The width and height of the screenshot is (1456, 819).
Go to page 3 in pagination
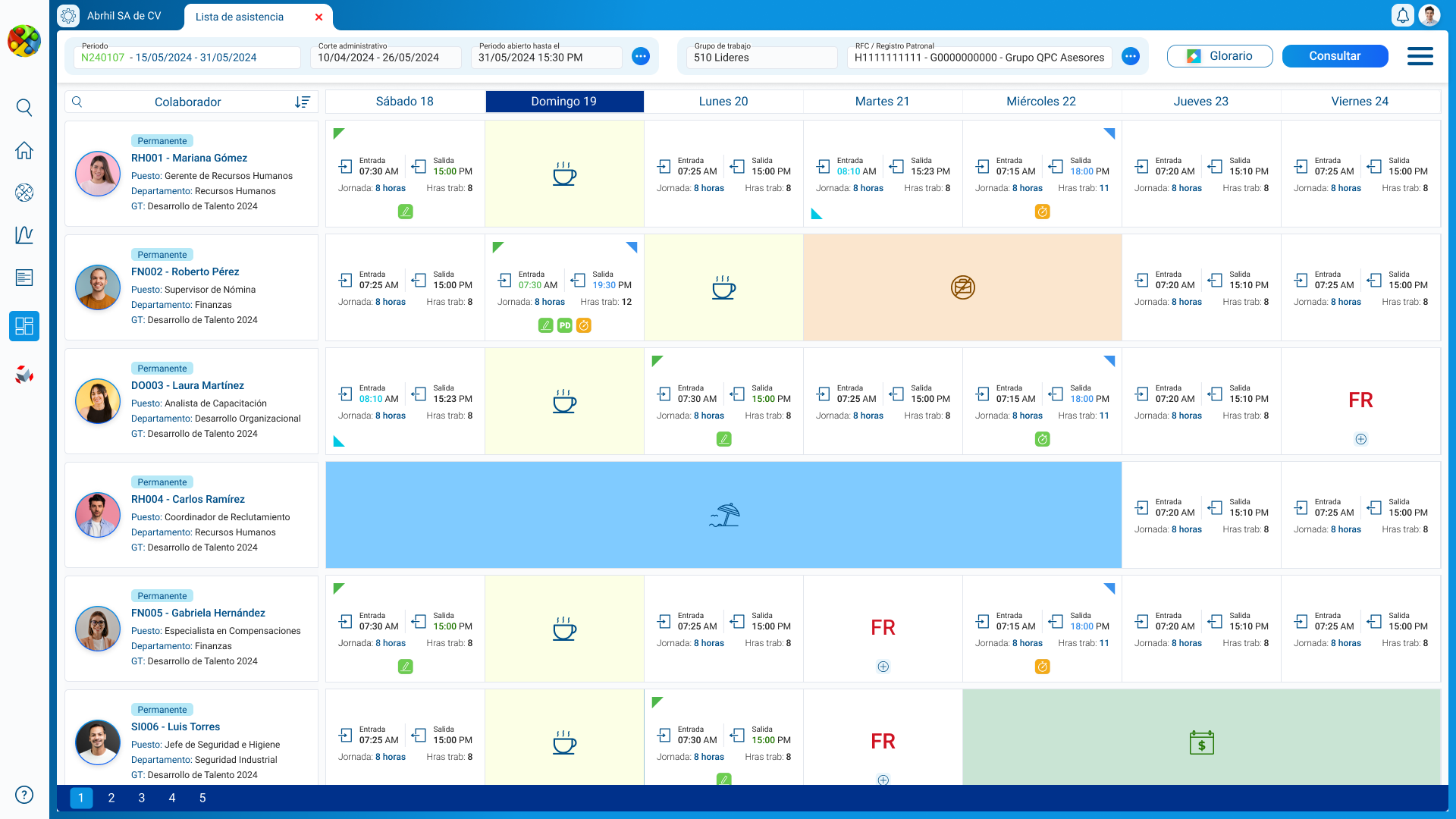point(142,798)
